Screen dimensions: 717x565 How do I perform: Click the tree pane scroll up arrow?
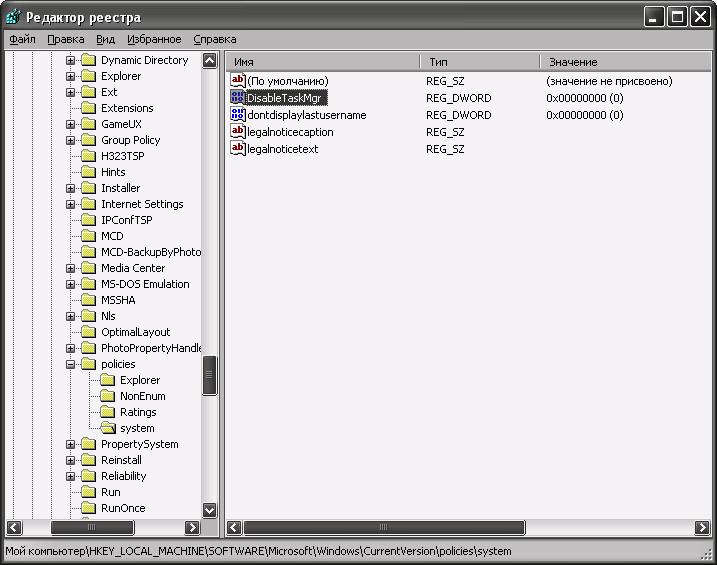(x=209, y=60)
